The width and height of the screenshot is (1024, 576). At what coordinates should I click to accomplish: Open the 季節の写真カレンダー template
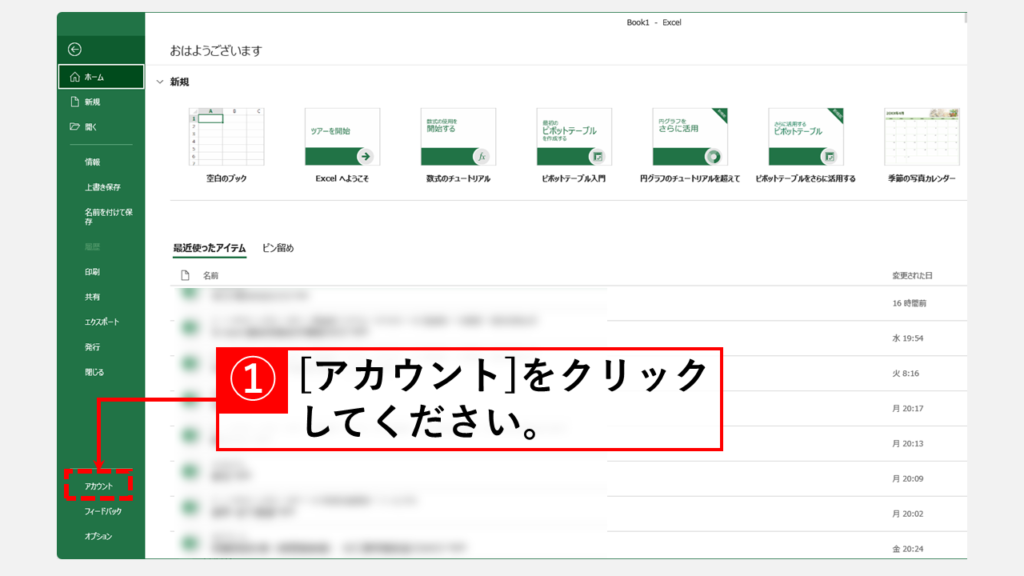(921, 145)
